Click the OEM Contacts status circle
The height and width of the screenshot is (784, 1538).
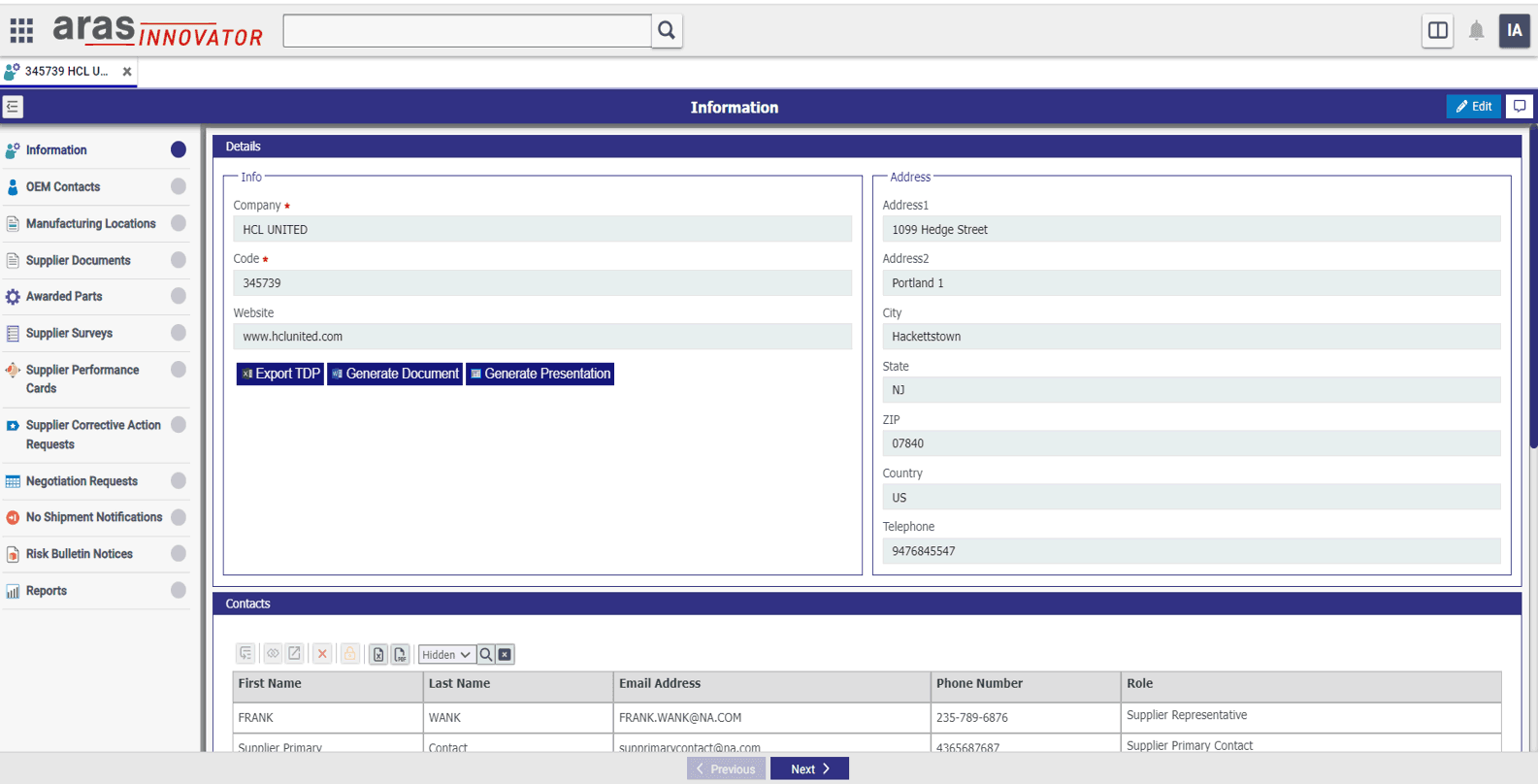point(179,186)
